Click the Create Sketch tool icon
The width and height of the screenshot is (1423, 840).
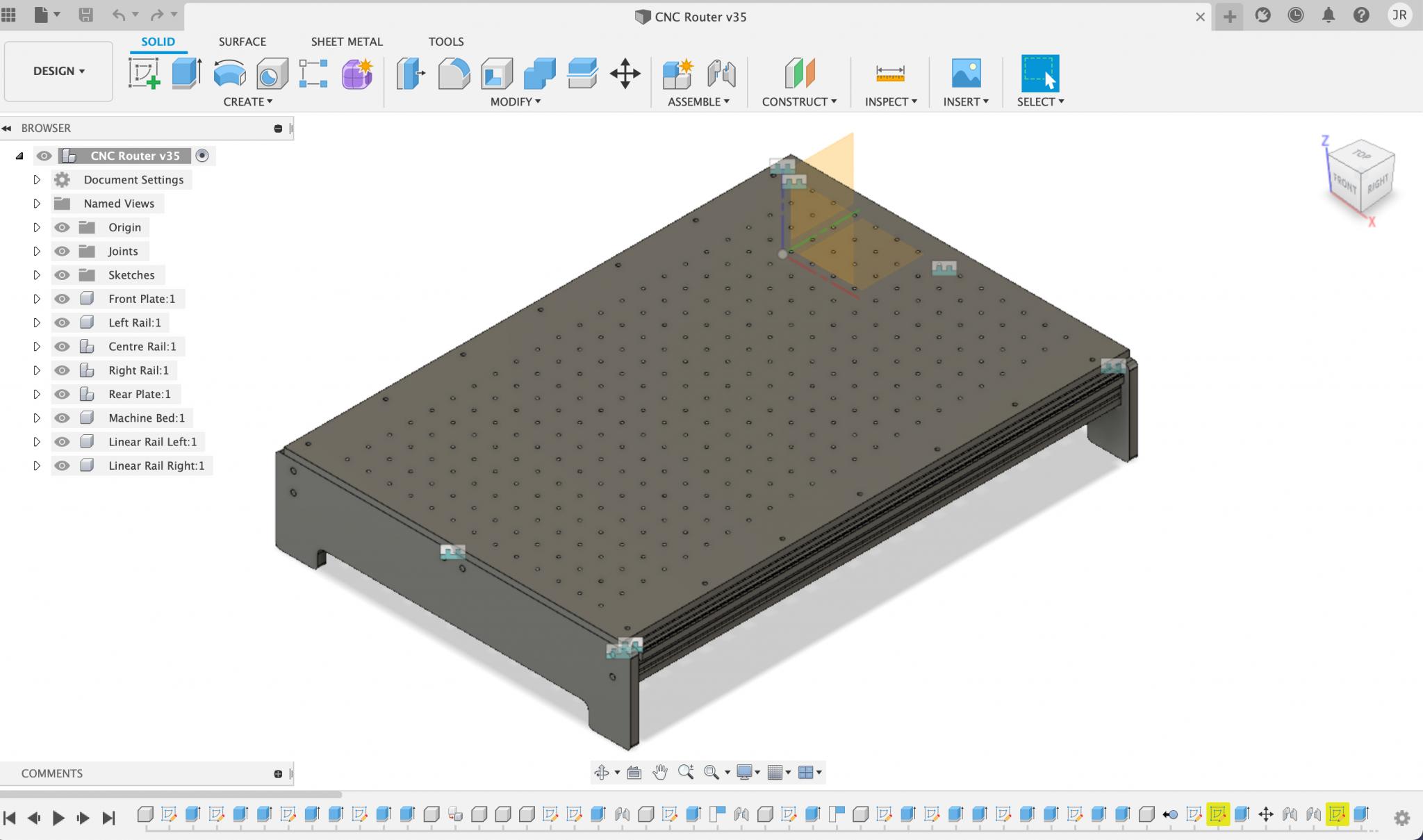click(x=145, y=73)
